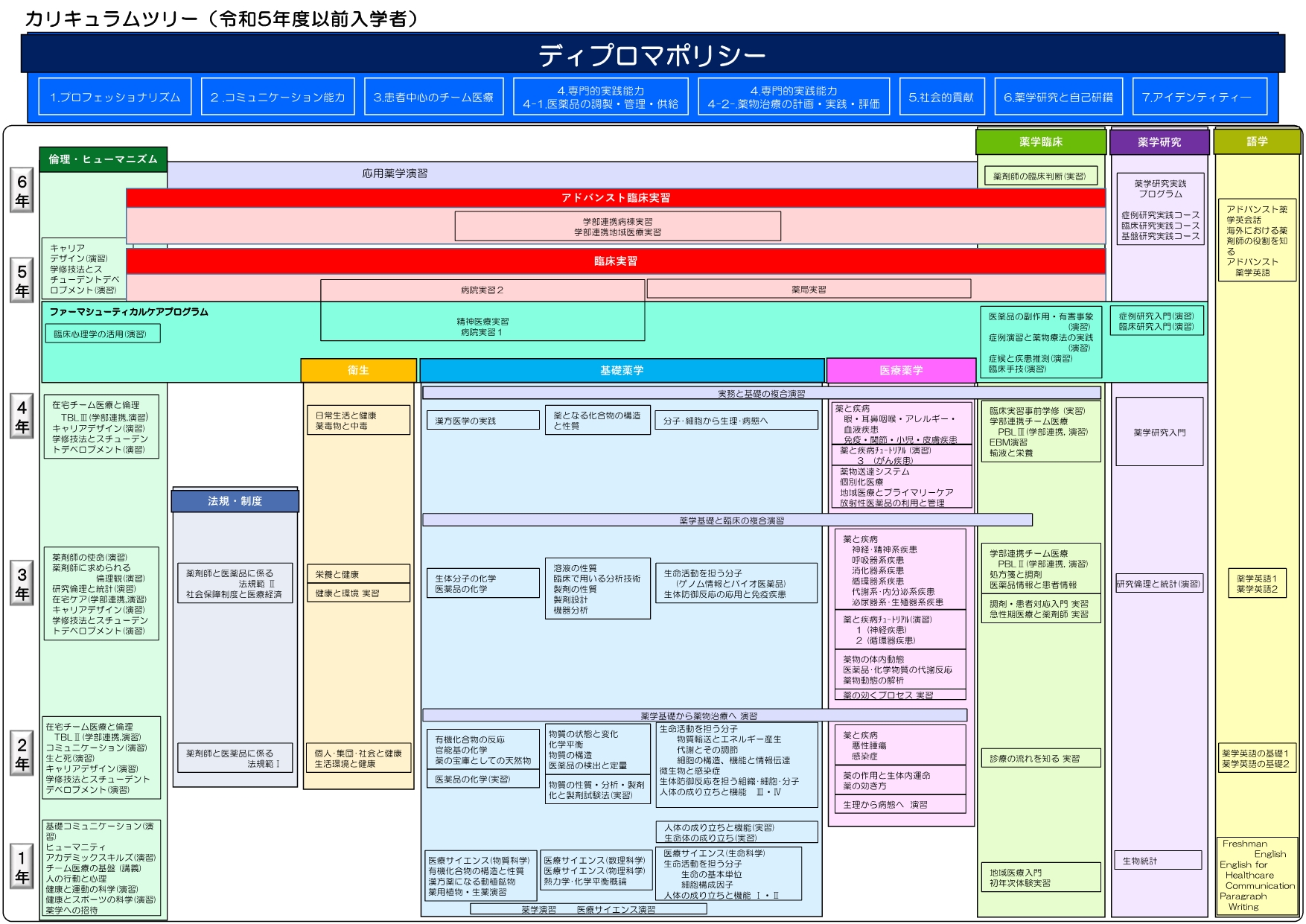Click 生理から病態へ 演習 box
This screenshot has height=924, width=1306.
click(x=900, y=804)
